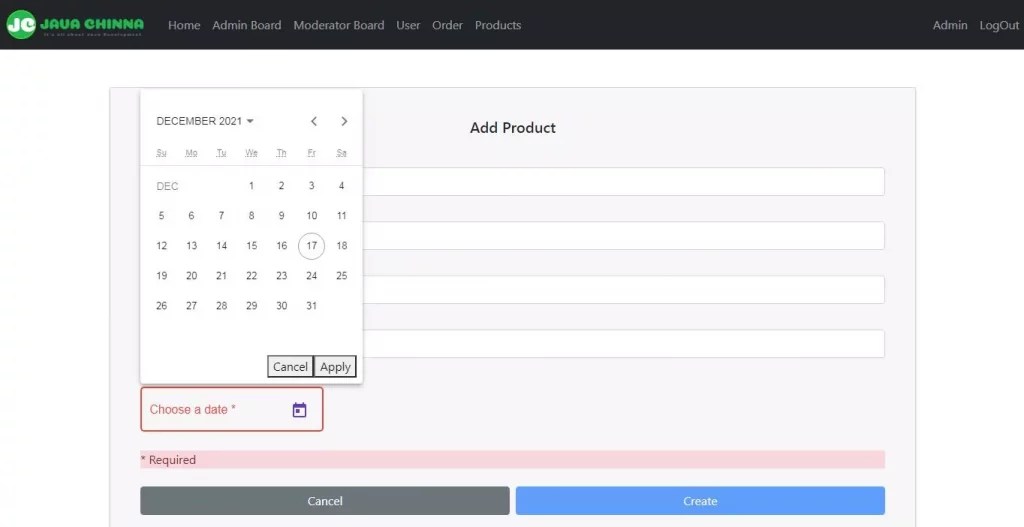Open Products in navigation bar
The height and width of the screenshot is (527, 1024).
[x=498, y=25]
